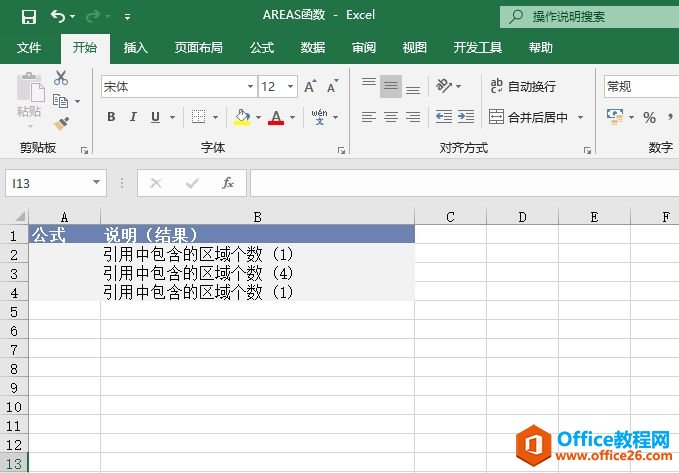Click the Percent Style icon
The height and width of the screenshot is (473, 679).
649,118
